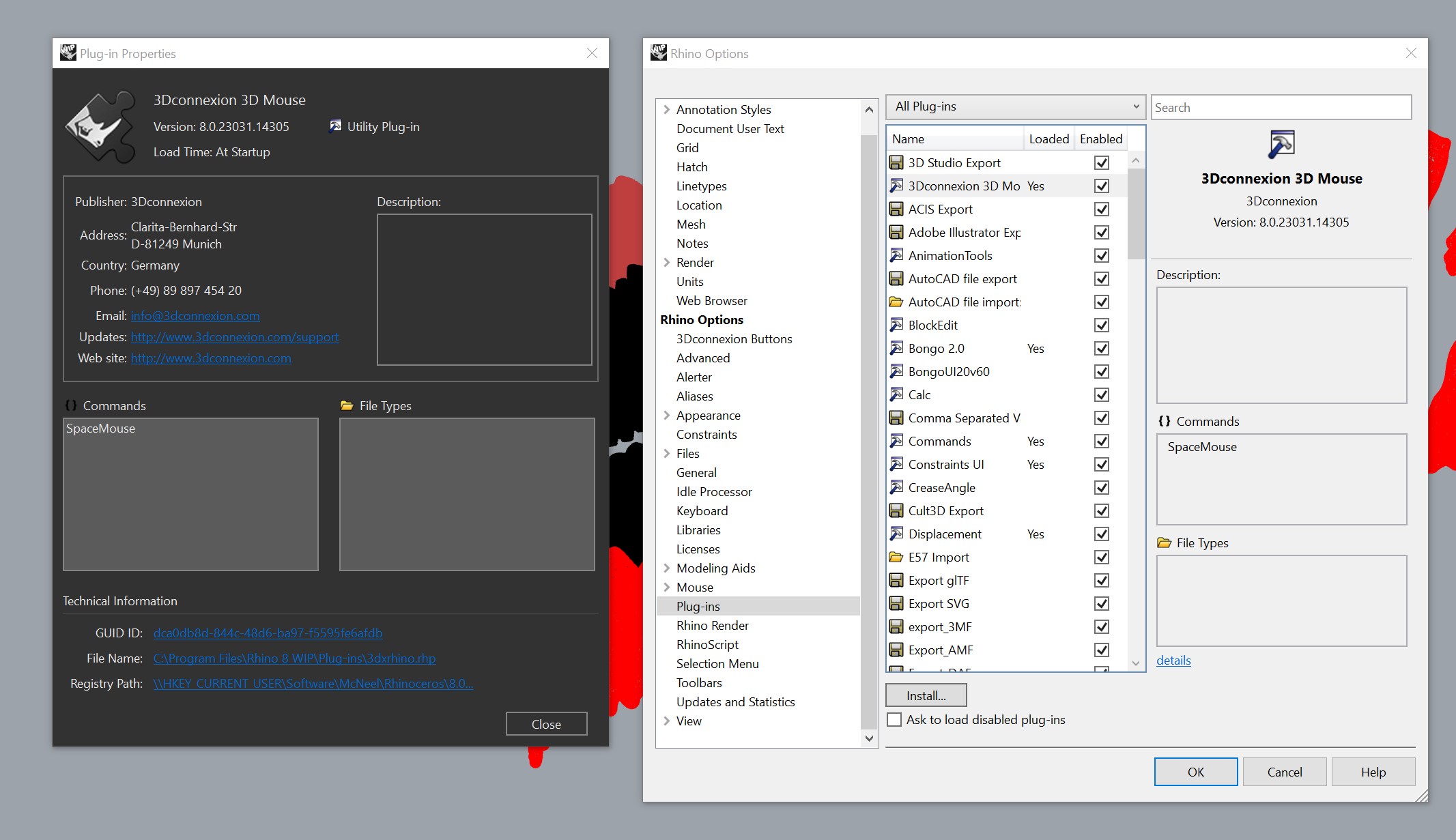Click the CreaseAngle plug-in icon
This screenshot has height=840, width=1456.
coord(896,487)
